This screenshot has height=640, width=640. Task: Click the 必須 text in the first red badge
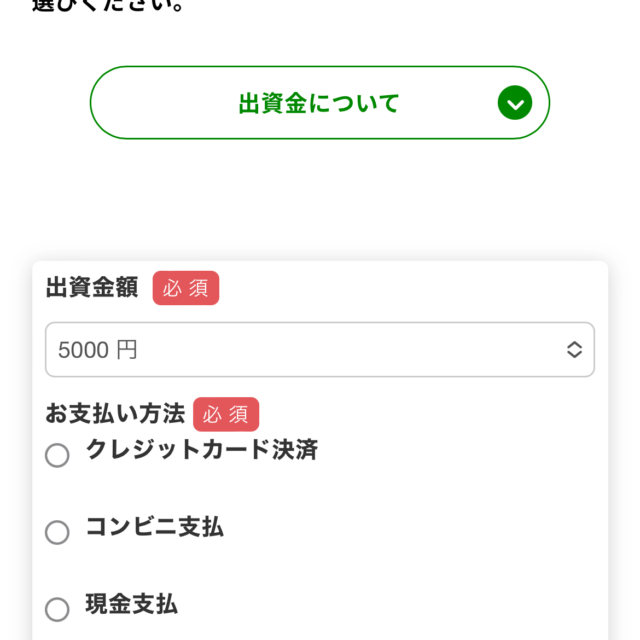185,288
